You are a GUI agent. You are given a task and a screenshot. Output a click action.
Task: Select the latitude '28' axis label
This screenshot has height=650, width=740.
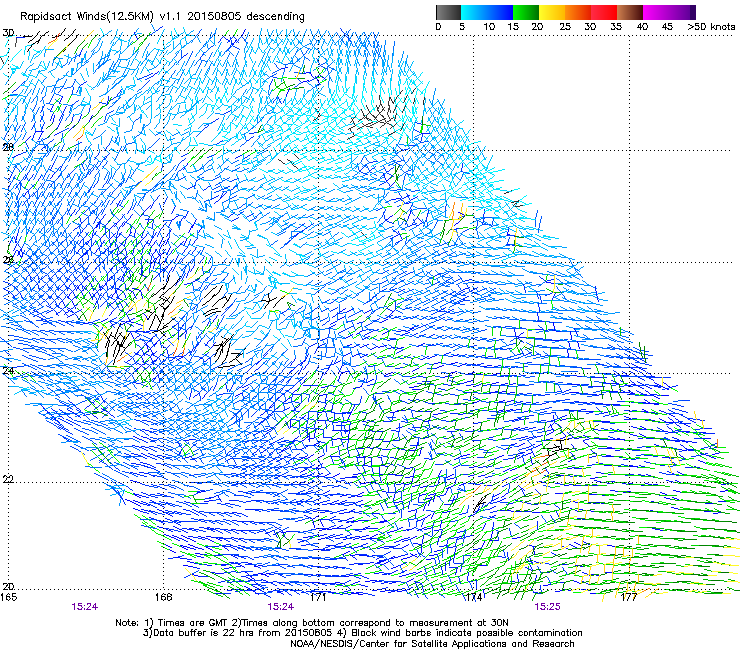click(x=8, y=147)
